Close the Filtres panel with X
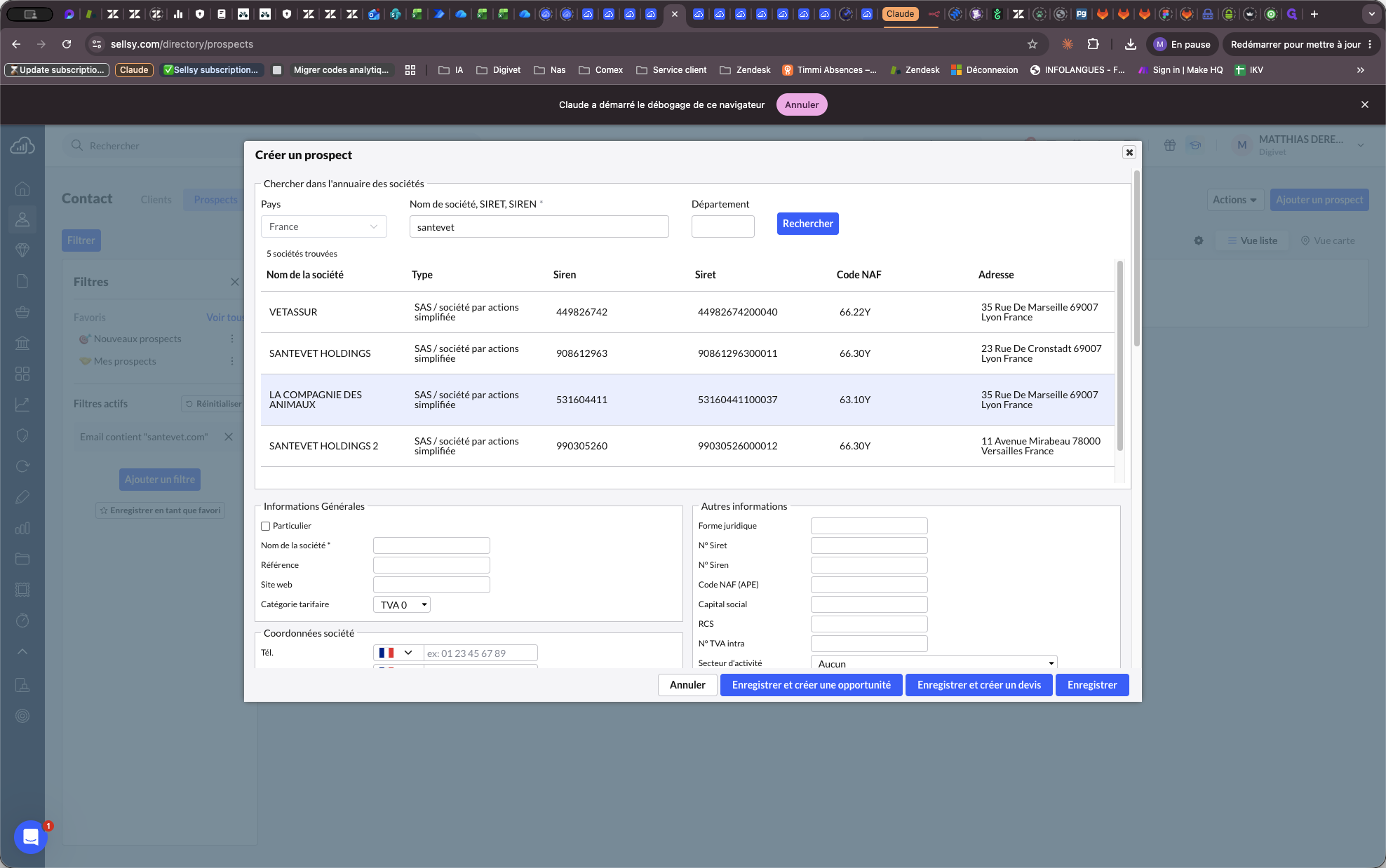This screenshot has height=868, width=1386. tap(235, 282)
